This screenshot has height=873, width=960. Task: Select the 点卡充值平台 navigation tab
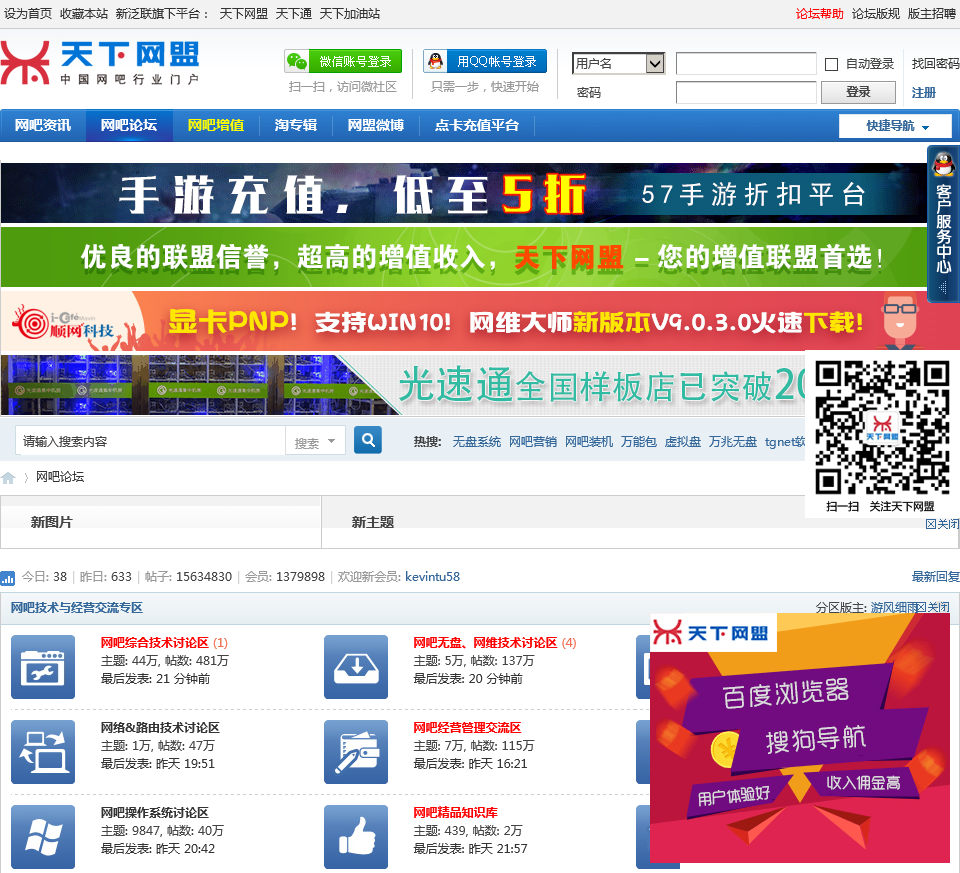click(477, 126)
